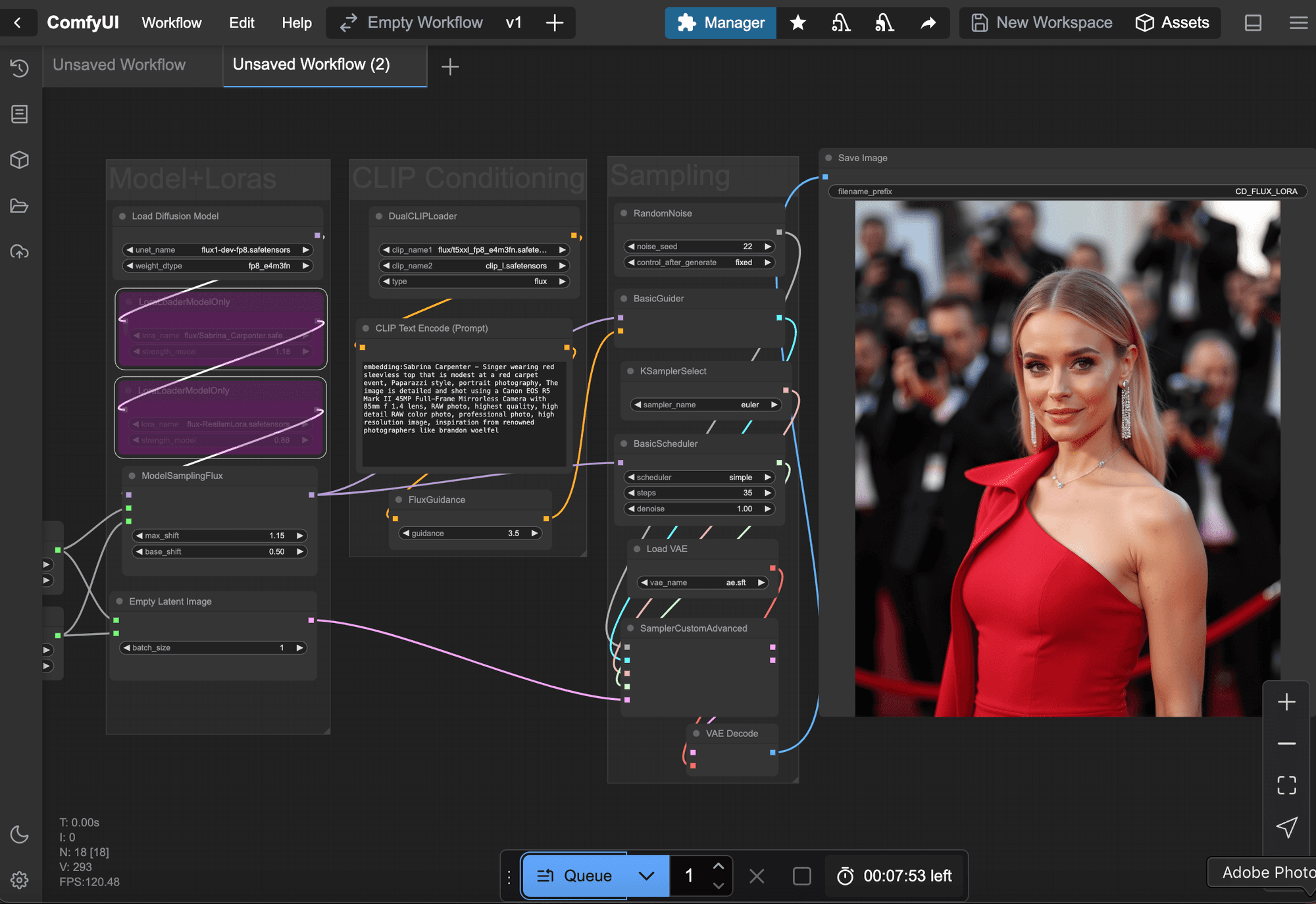Screen dimensions: 1316x904
Task: Click the share arrow icon
Action: pos(928,23)
